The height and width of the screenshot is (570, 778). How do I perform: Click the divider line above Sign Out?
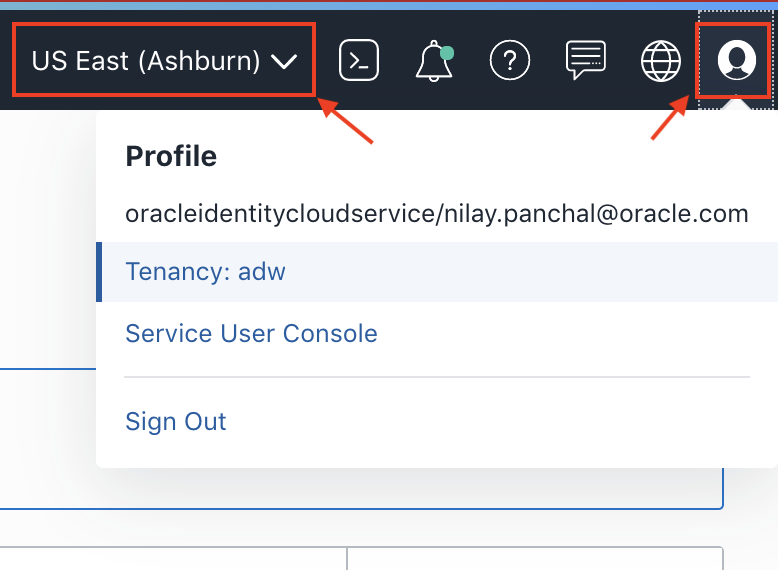(436, 377)
